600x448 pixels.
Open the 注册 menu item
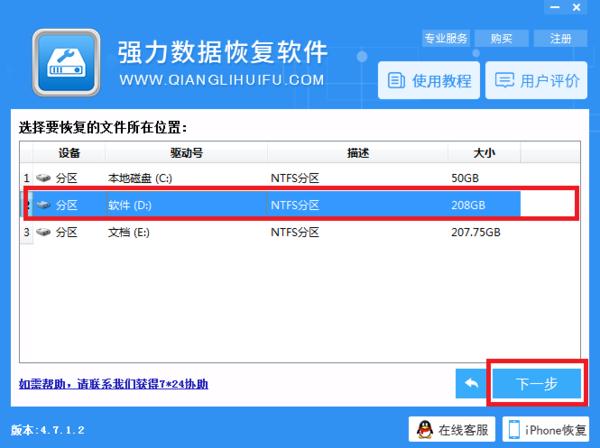tap(561, 38)
